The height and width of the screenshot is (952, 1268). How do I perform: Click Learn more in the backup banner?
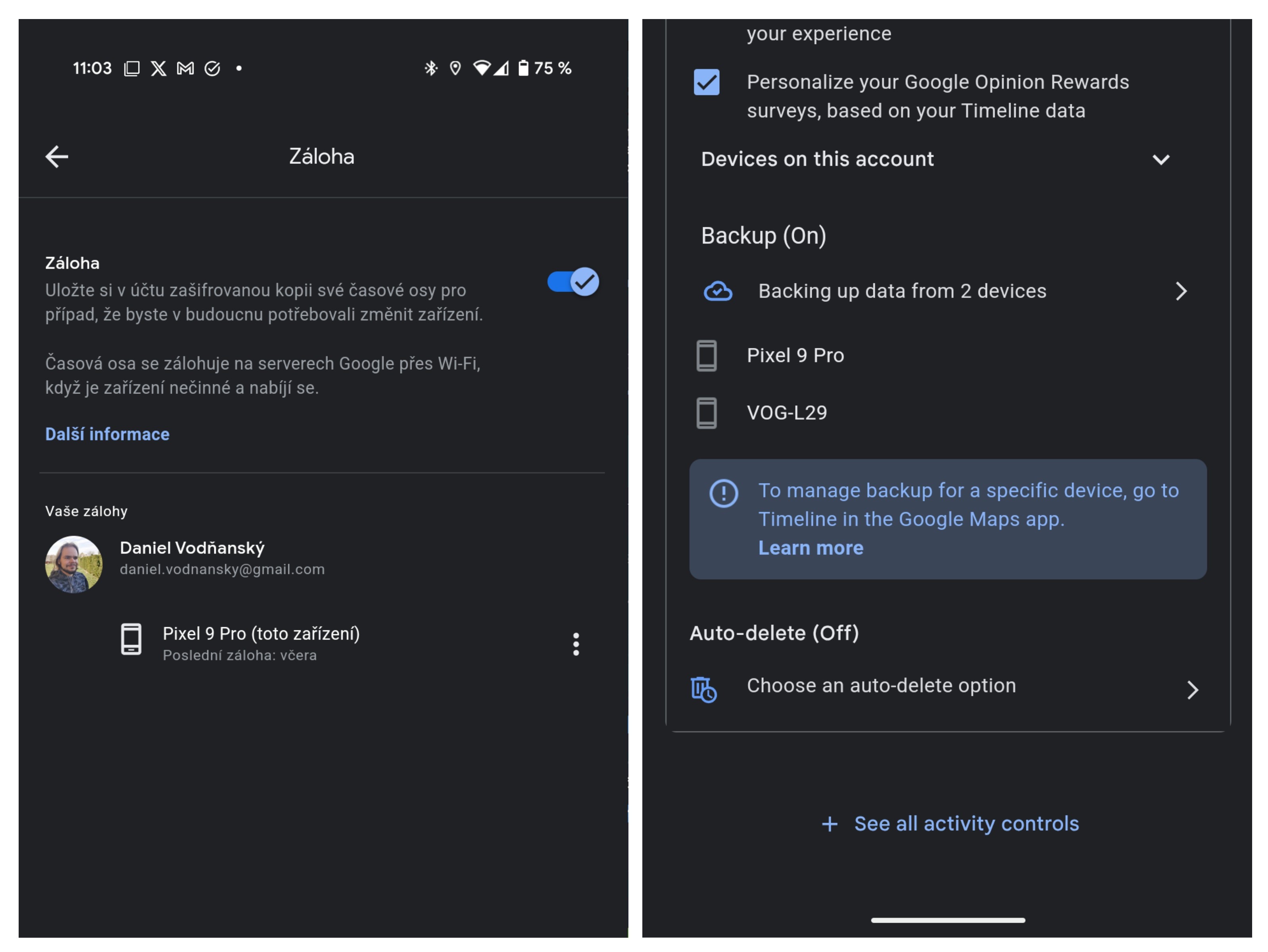[811, 548]
